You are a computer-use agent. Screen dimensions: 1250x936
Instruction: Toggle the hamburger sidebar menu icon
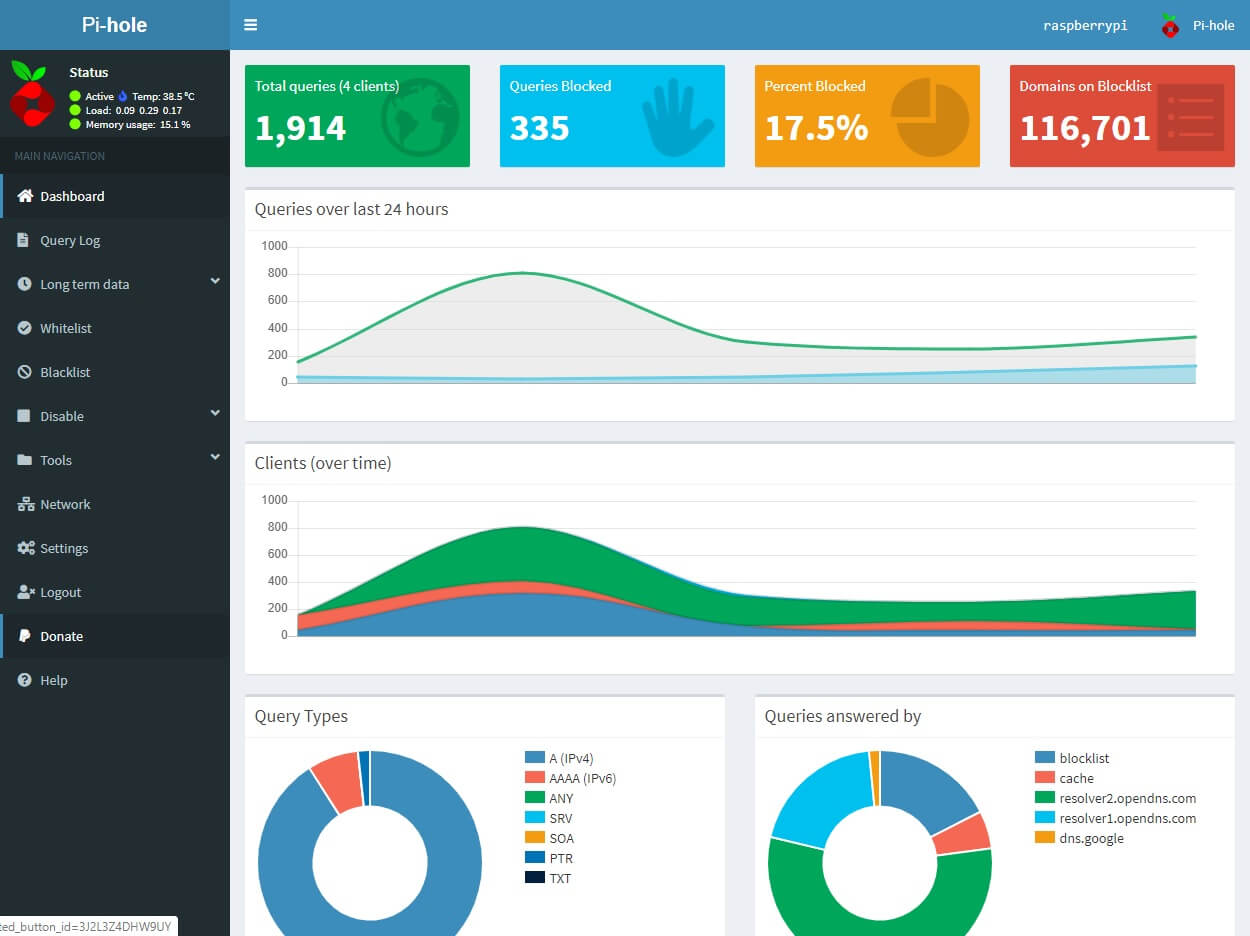click(x=250, y=25)
